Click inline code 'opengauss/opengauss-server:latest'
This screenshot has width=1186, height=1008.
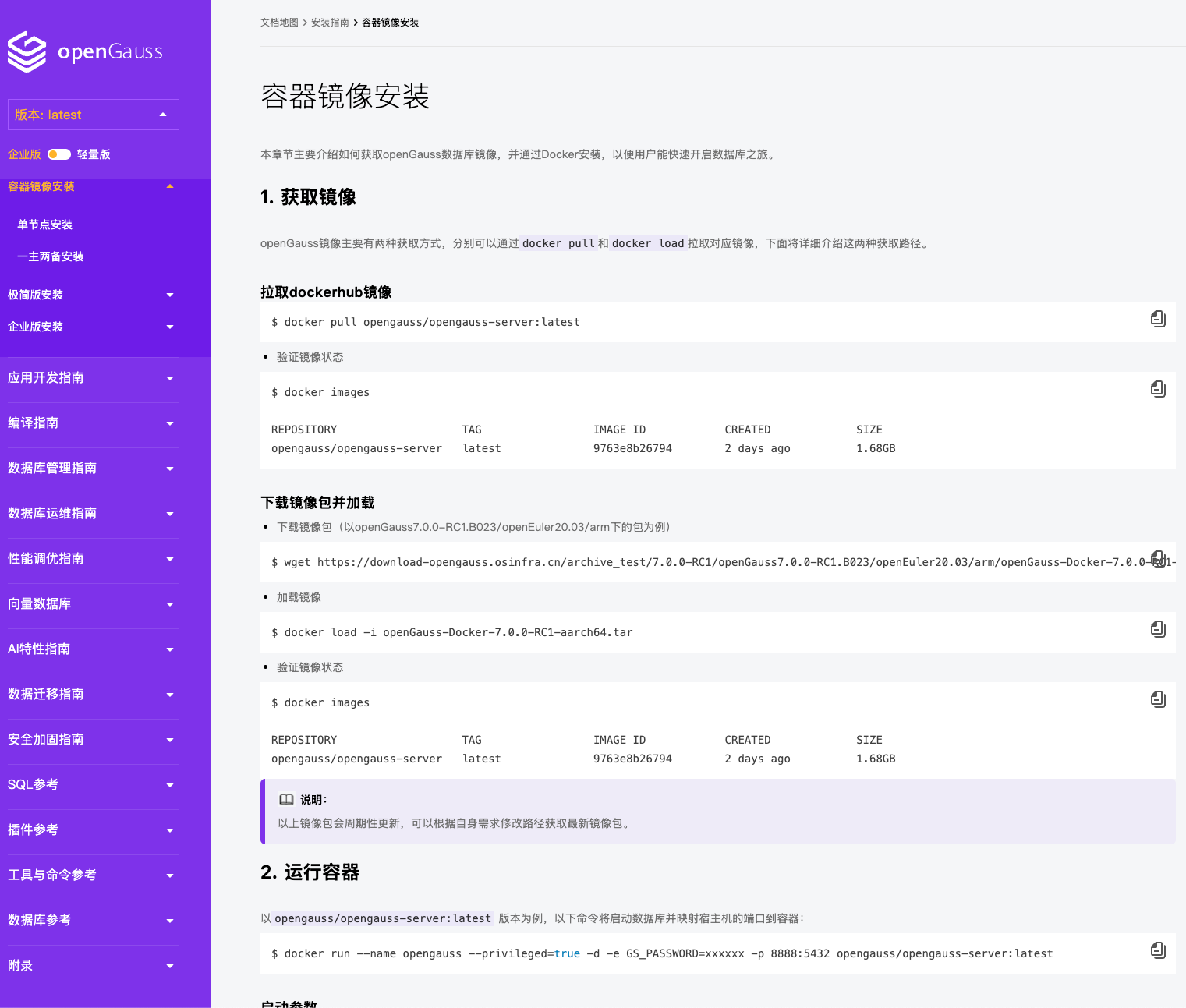tap(383, 918)
